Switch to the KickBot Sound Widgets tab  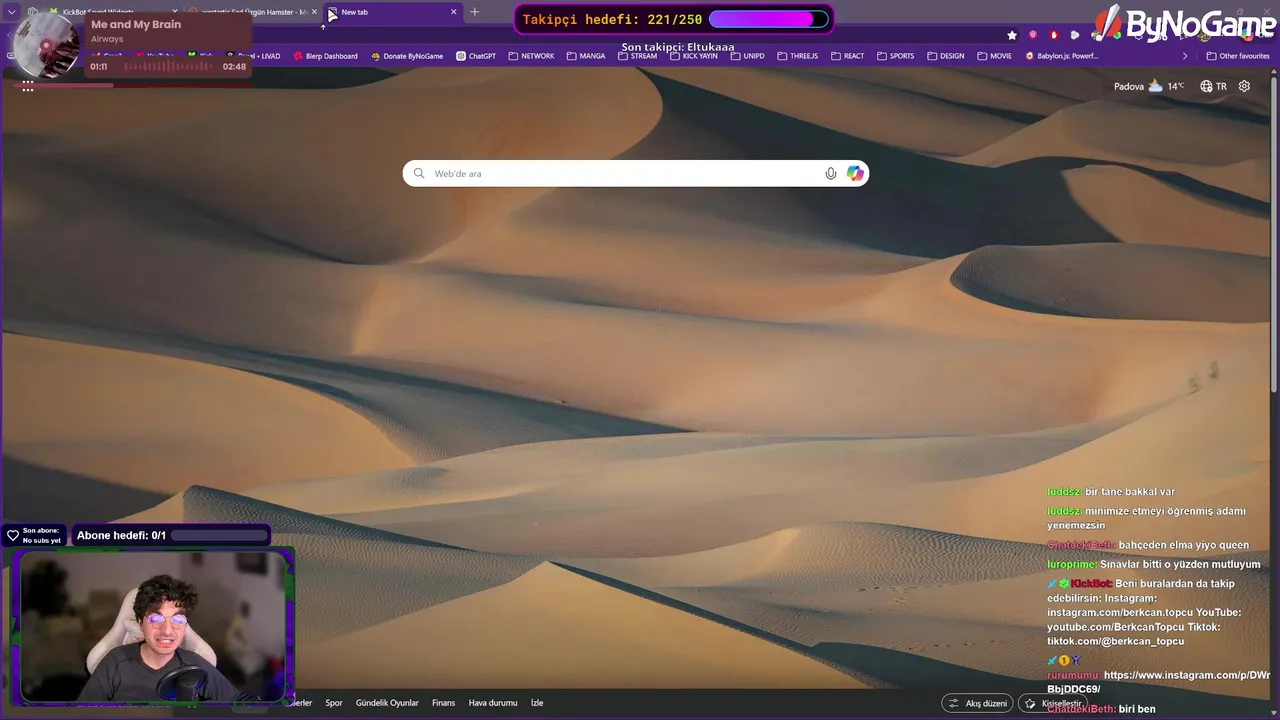(x=112, y=12)
